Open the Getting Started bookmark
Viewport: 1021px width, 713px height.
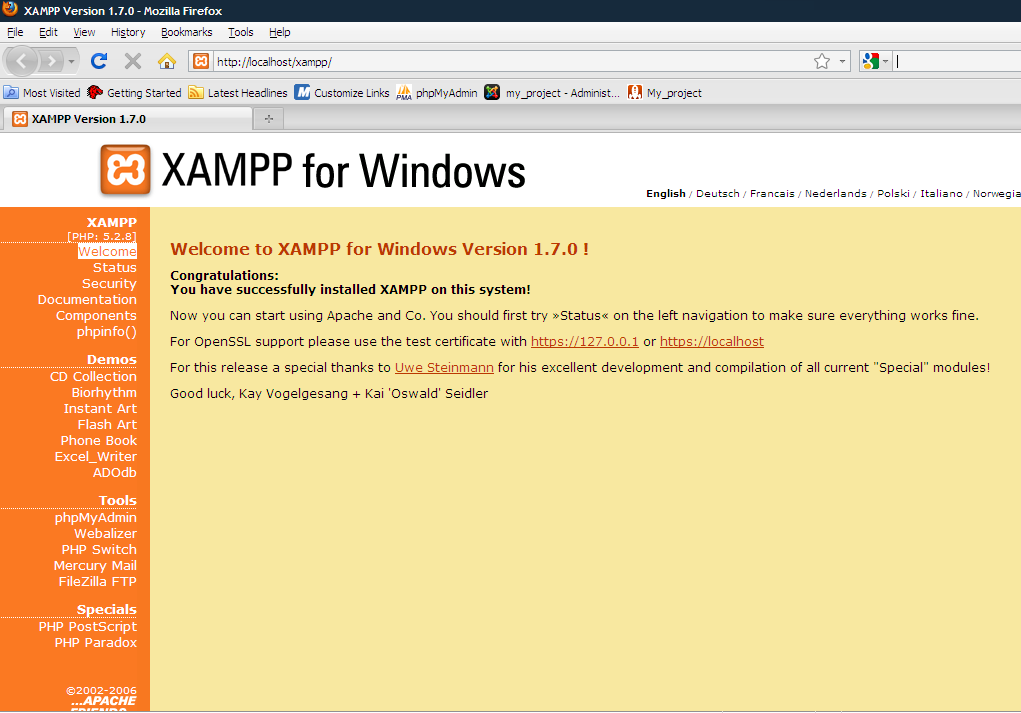point(134,92)
